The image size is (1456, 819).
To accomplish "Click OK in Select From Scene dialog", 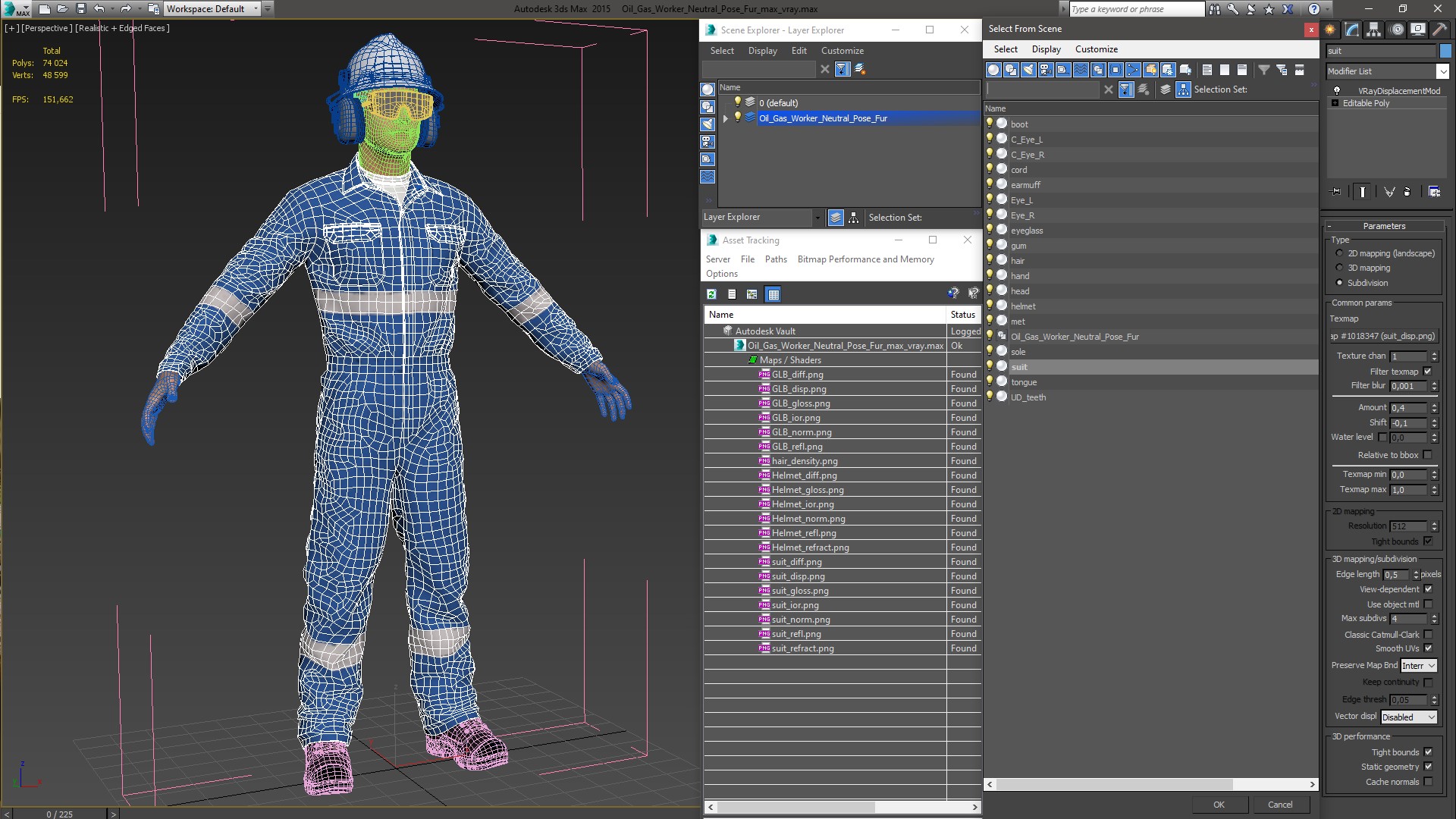I will click(1219, 805).
